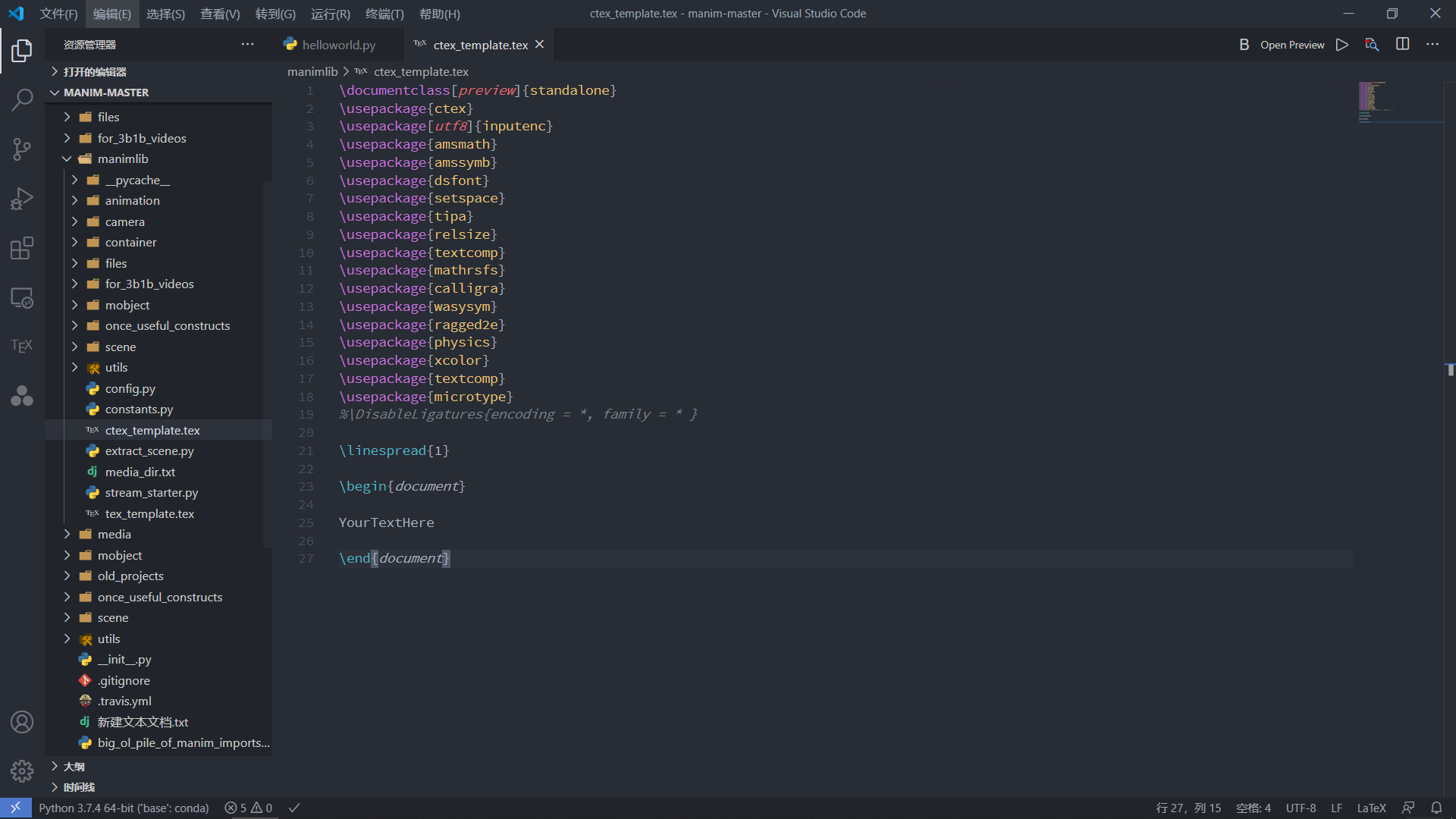Open stream_starter.py file
1456x819 pixels.
click(x=159, y=493)
